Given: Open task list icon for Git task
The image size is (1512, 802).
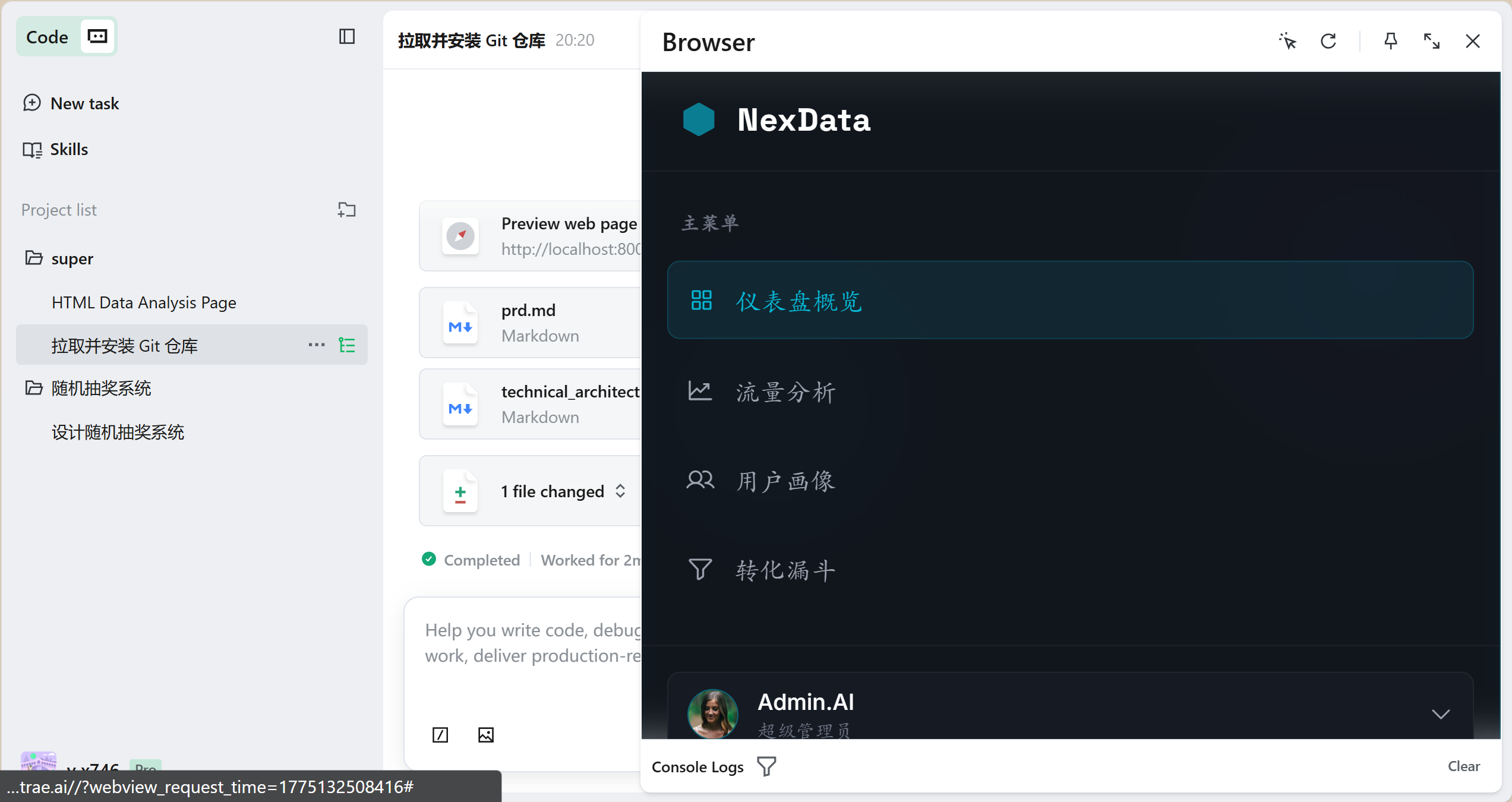Looking at the screenshot, I should click(347, 345).
